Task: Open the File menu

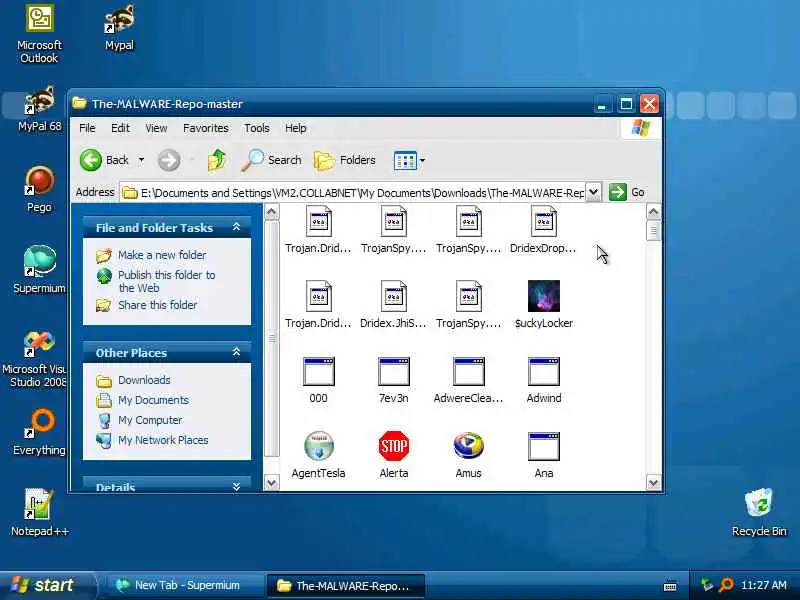Action: 87,128
